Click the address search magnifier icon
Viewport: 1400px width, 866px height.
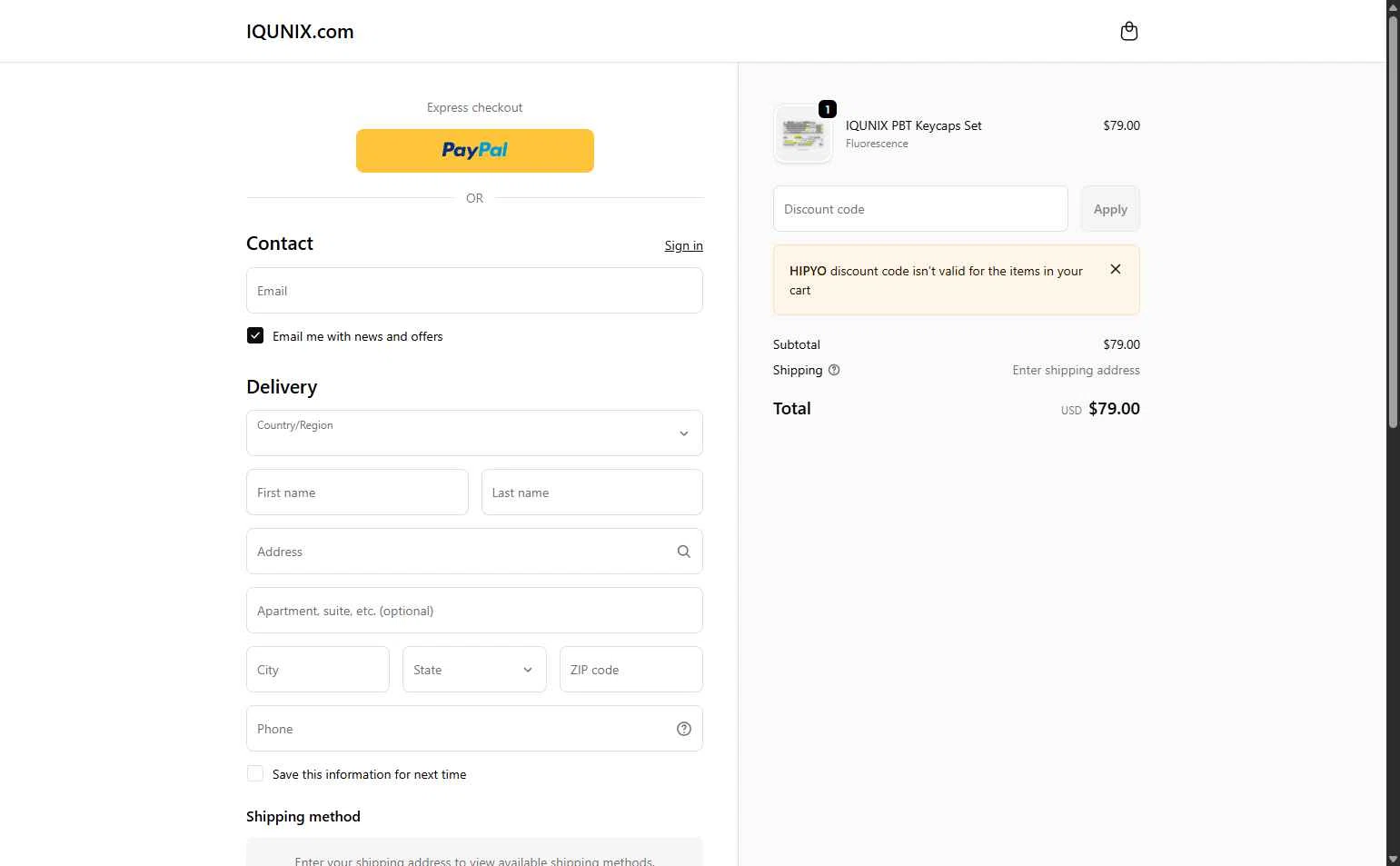pyautogui.click(x=684, y=552)
